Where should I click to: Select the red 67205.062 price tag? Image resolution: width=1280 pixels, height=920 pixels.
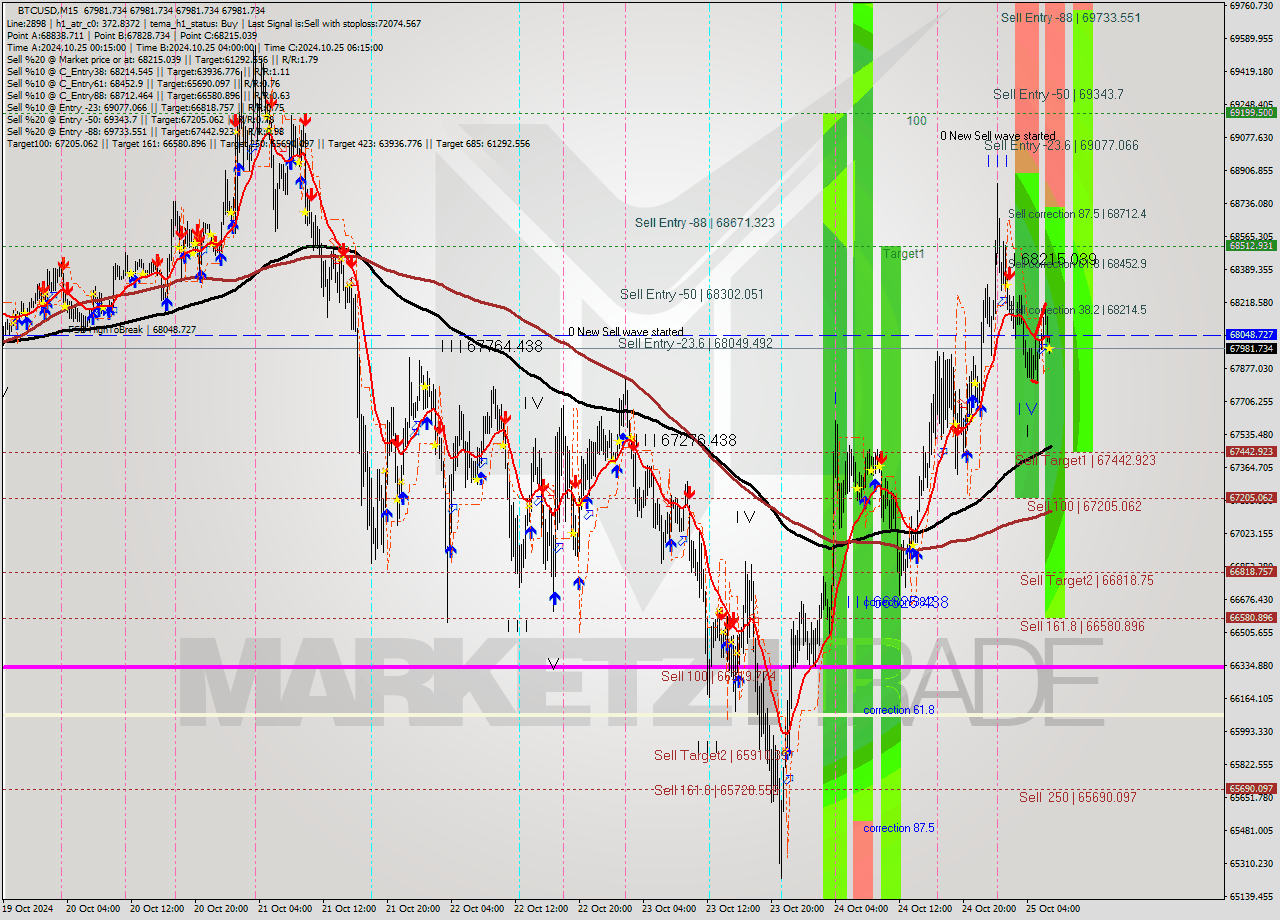1251,498
